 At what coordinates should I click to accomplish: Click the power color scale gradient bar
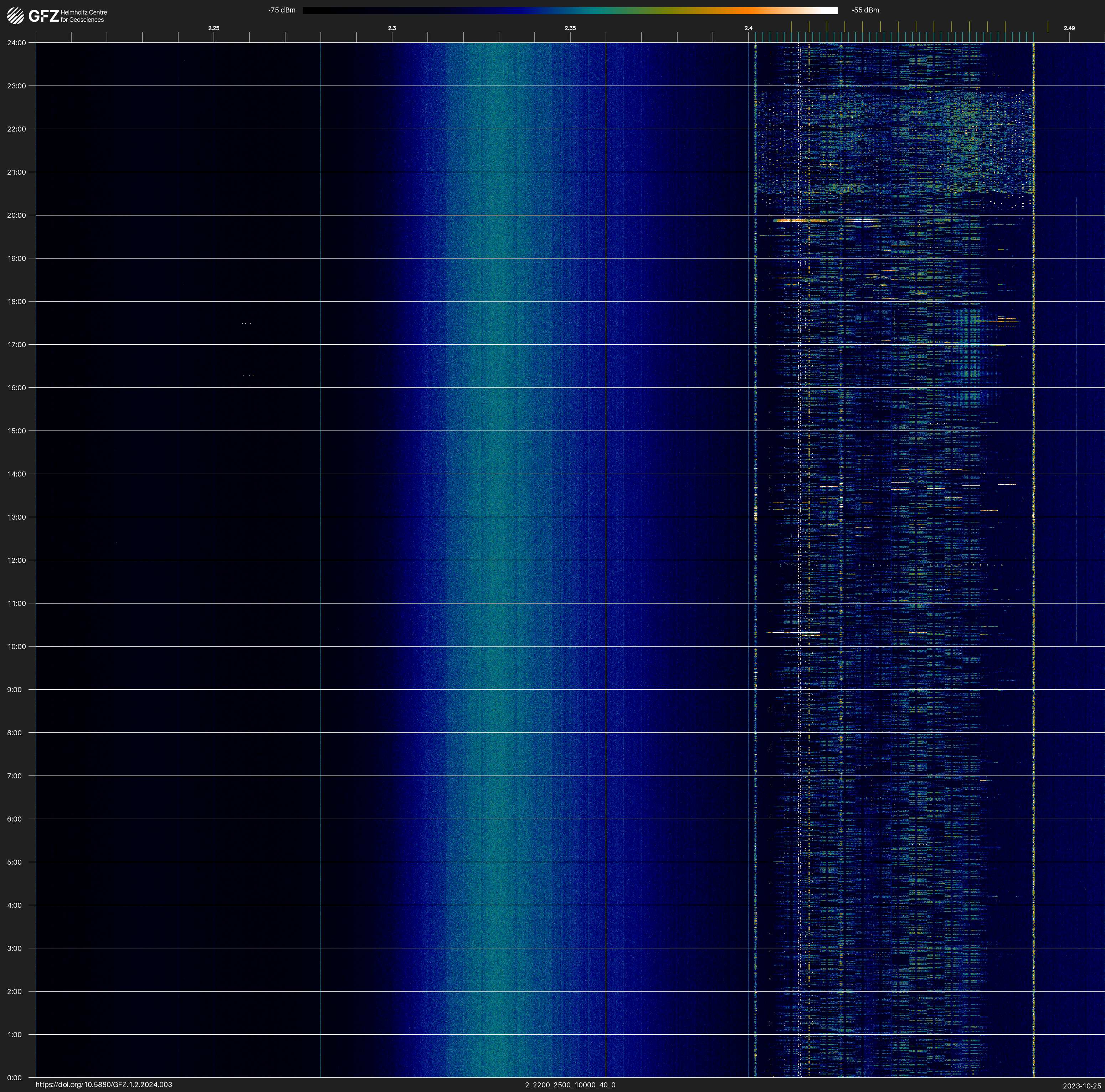click(570, 10)
